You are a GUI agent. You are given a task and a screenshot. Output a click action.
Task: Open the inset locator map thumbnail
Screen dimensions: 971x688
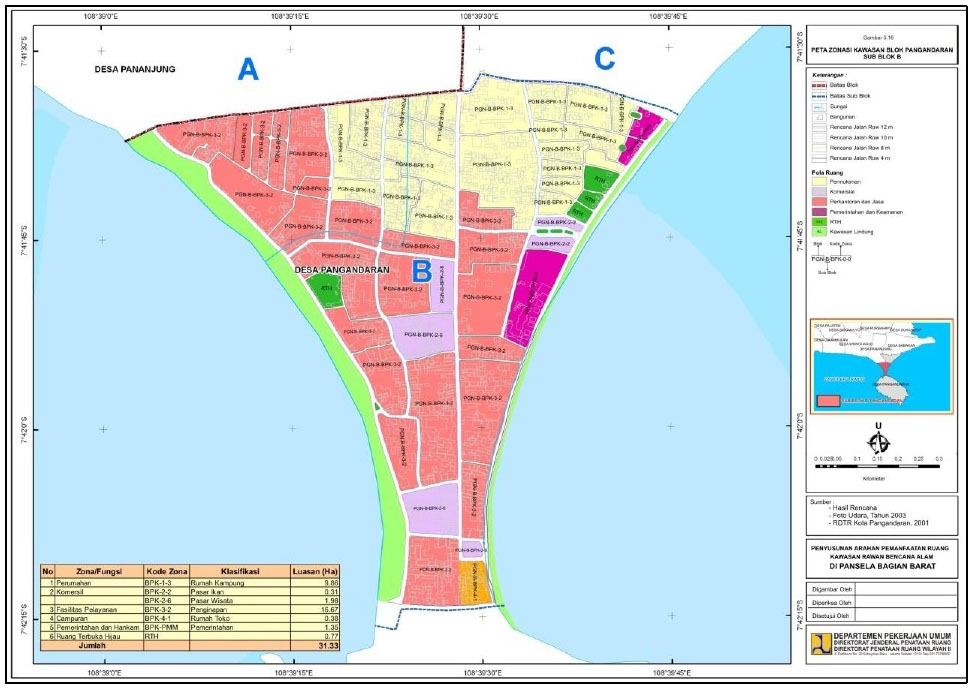pyautogui.click(x=881, y=366)
